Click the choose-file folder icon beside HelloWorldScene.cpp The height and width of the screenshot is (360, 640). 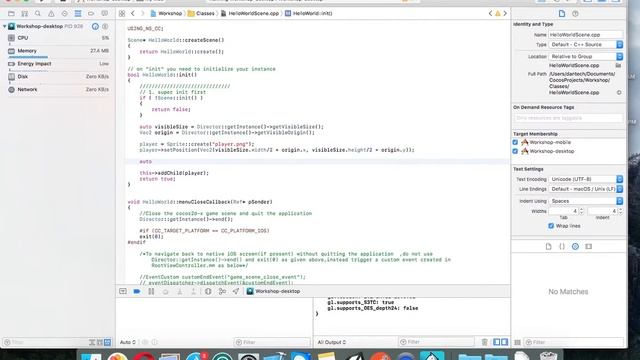(618, 65)
